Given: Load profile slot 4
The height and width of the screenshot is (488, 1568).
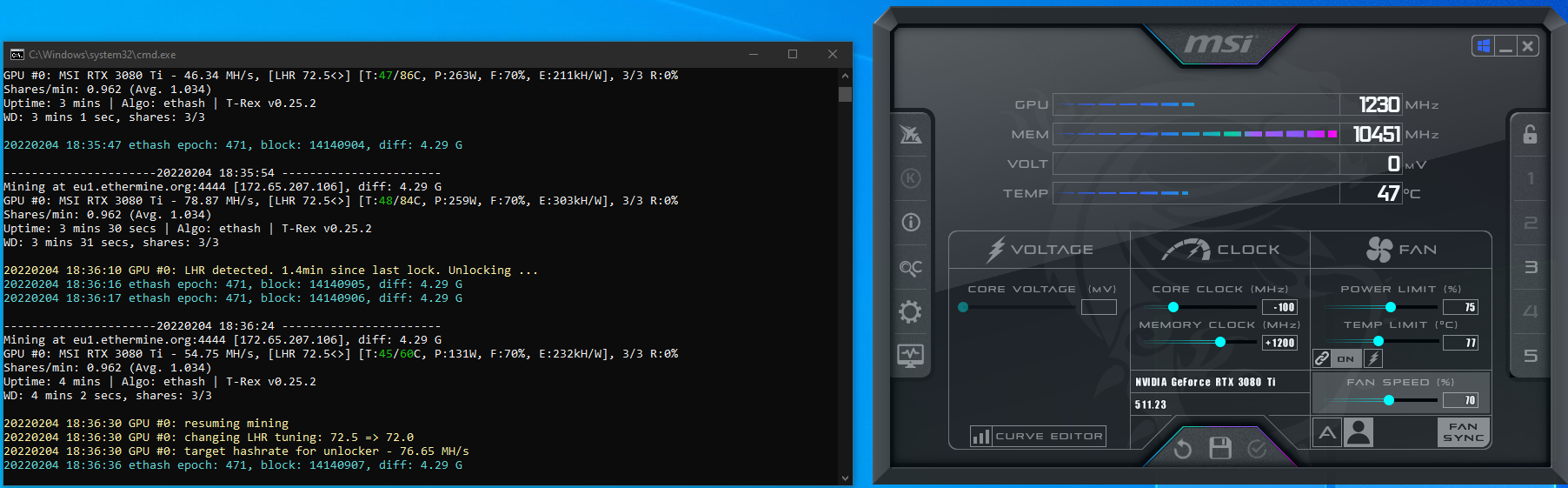Looking at the screenshot, I should coord(1531,311).
